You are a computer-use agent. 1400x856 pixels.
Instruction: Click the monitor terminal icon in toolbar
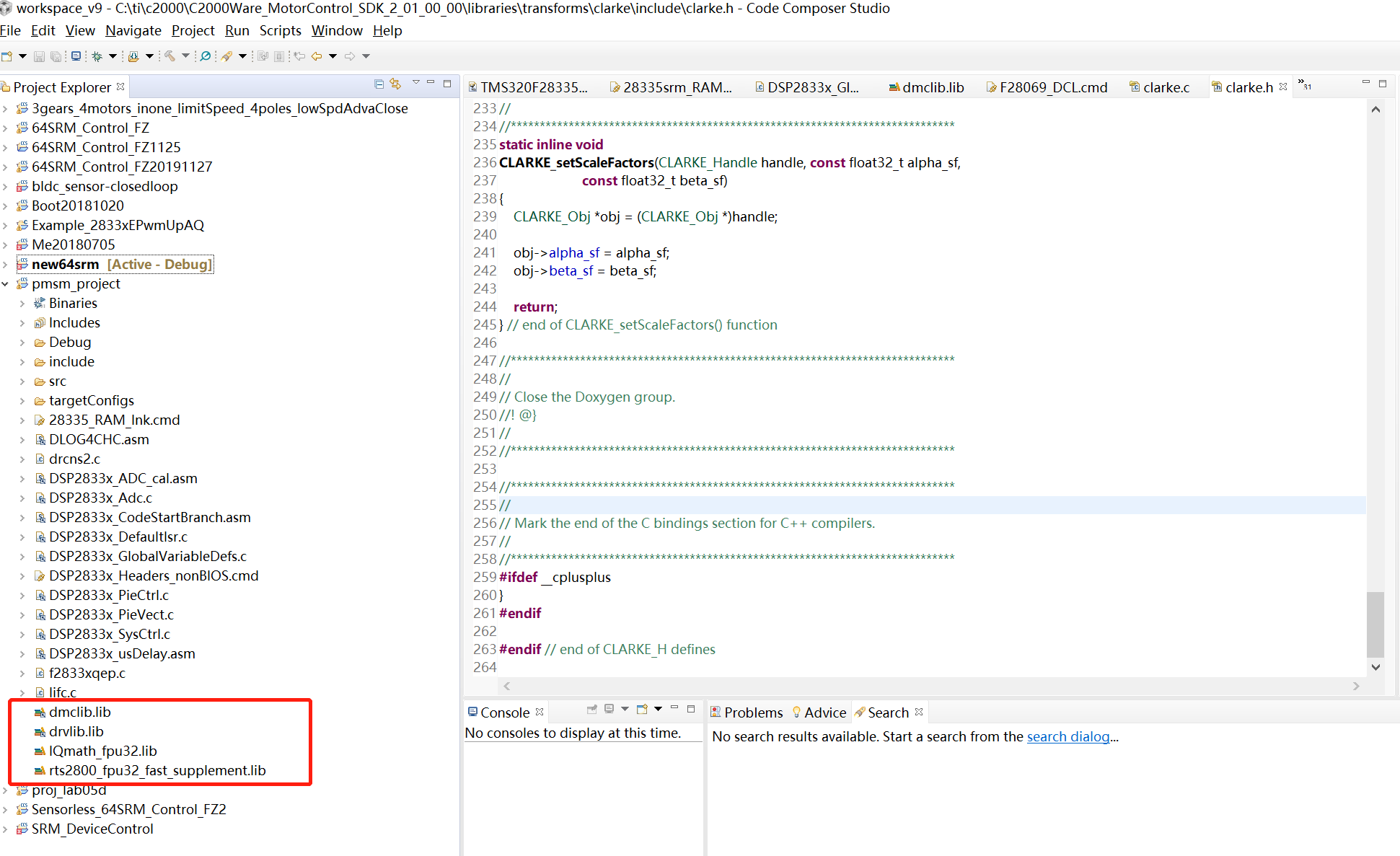pos(76,56)
